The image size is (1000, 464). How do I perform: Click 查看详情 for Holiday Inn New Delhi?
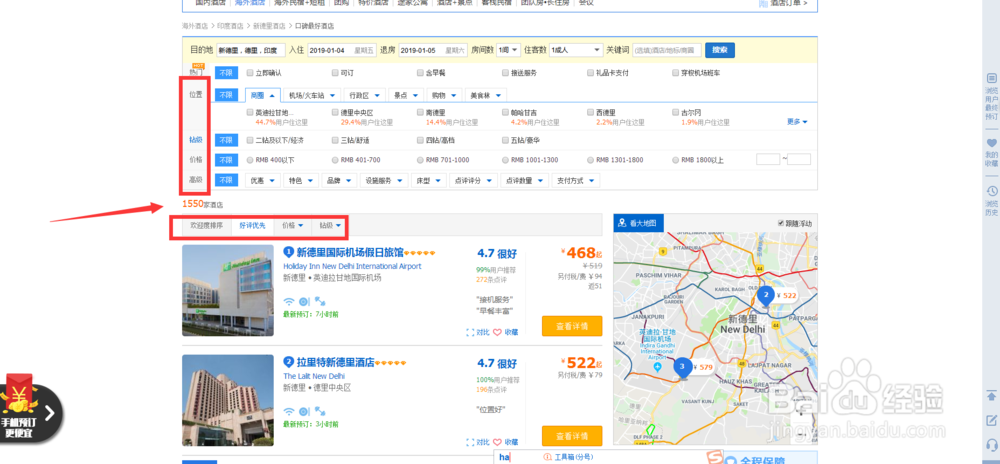[571, 326]
